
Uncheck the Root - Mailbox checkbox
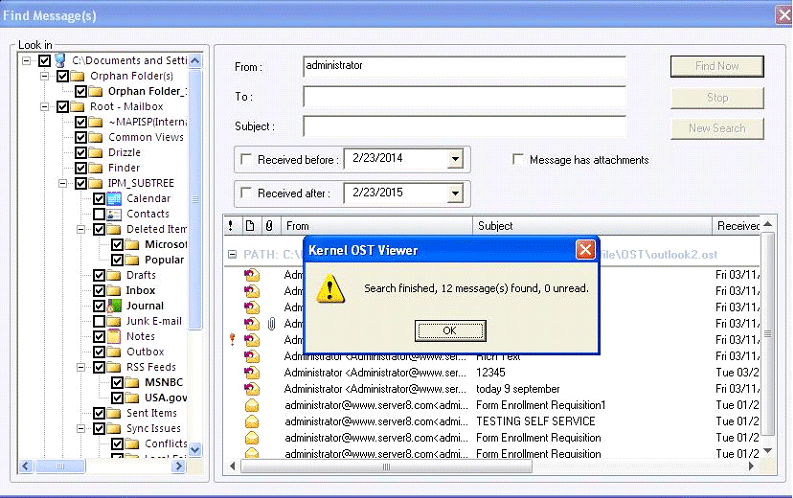63,107
